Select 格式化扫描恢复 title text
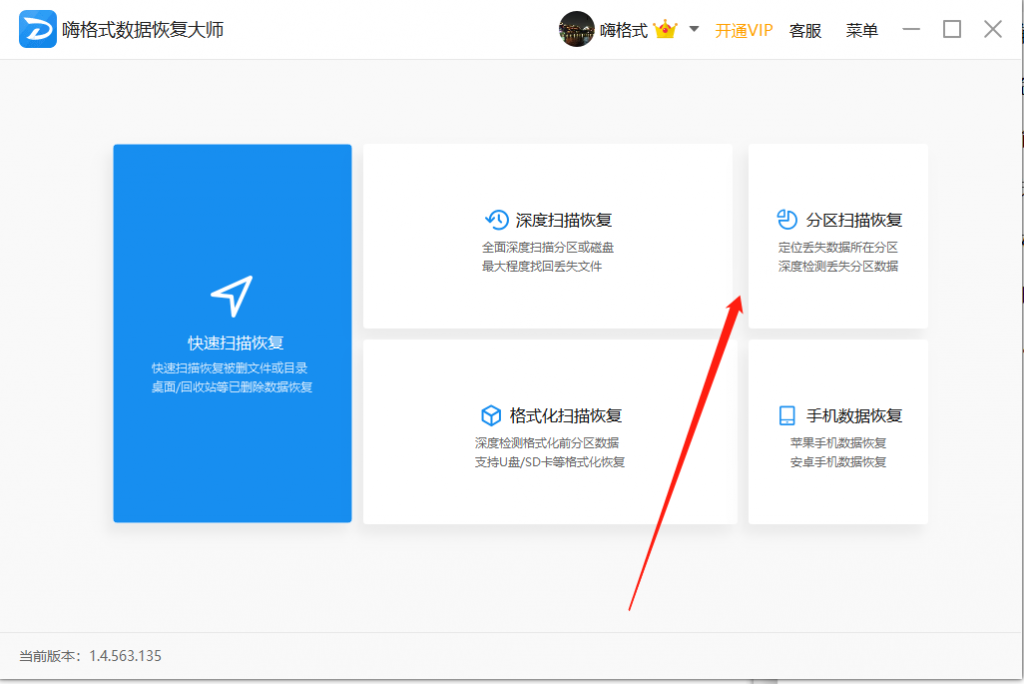1024x684 pixels. [x=566, y=415]
